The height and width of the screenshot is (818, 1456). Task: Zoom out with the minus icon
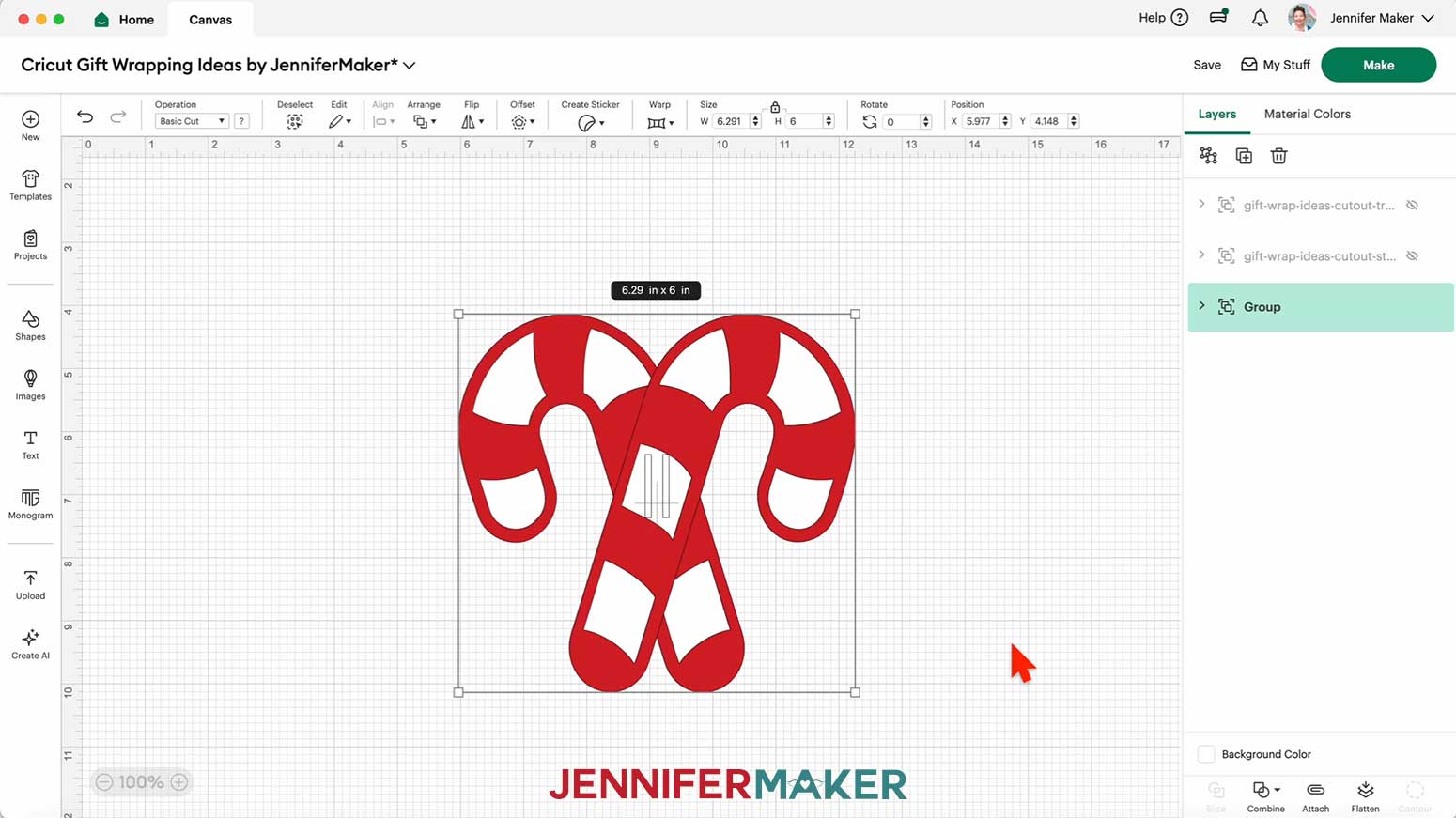104,781
